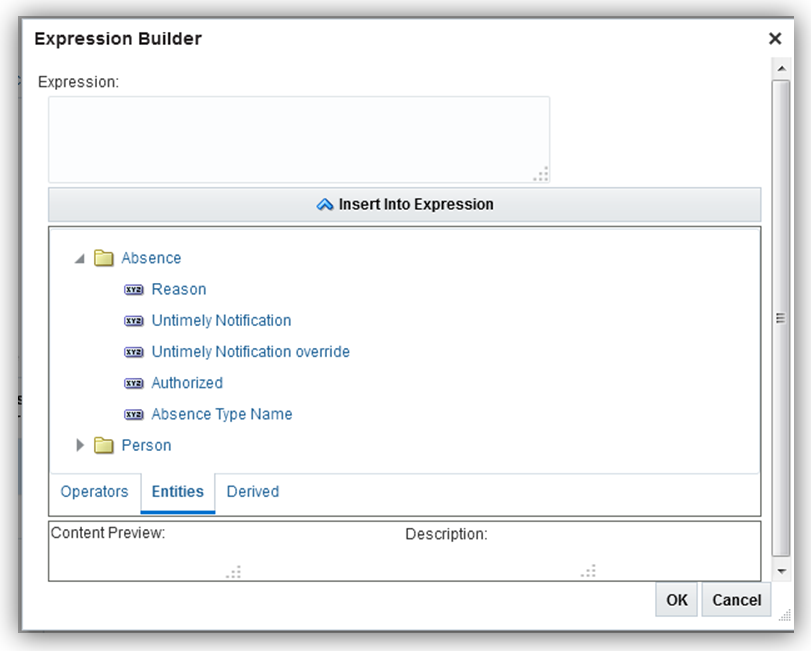This screenshot has width=811, height=651.
Task: Select the Authorized entity item
Action: coord(187,383)
